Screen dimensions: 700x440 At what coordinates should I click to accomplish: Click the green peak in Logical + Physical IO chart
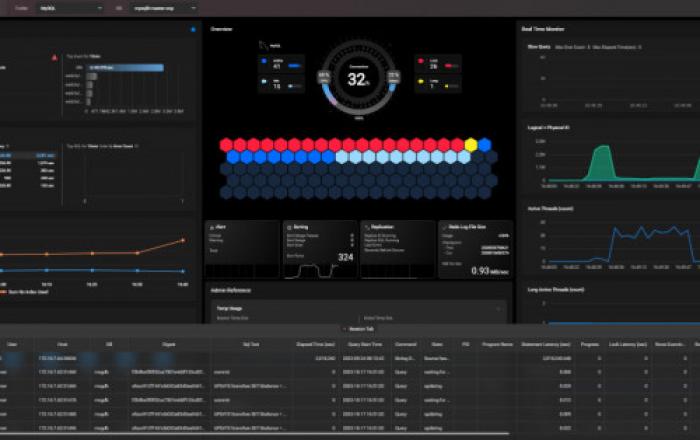(603, 161)
